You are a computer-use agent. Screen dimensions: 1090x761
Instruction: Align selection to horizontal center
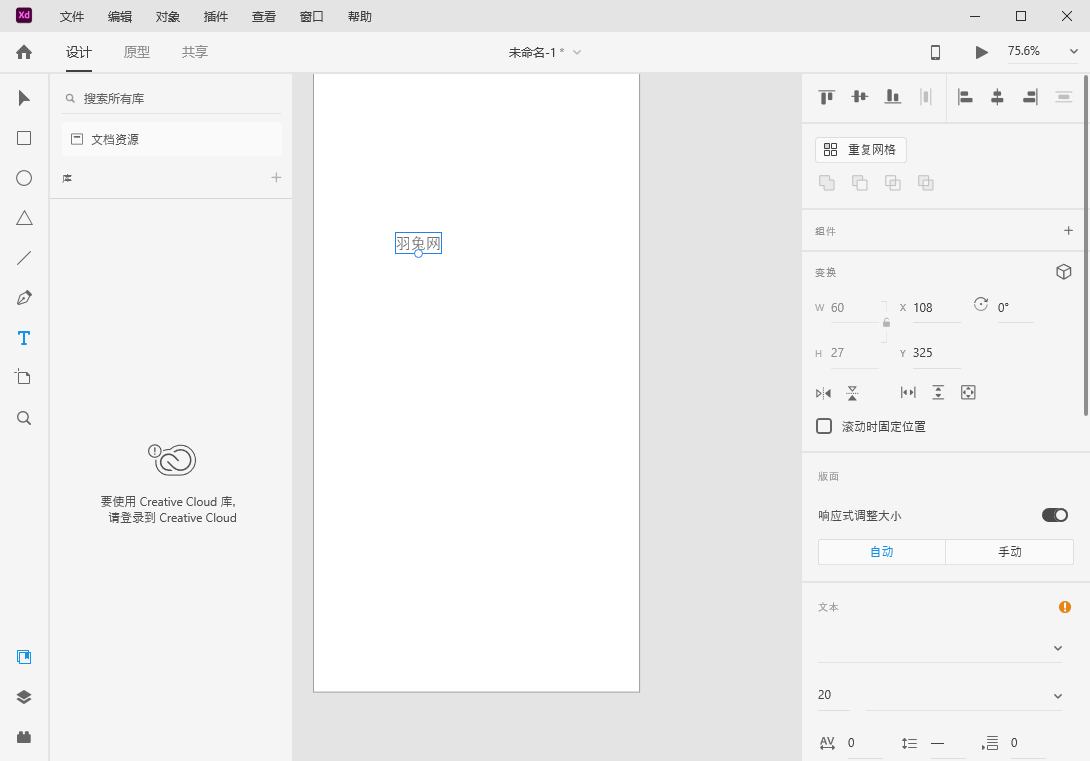(x=997, y=97)
